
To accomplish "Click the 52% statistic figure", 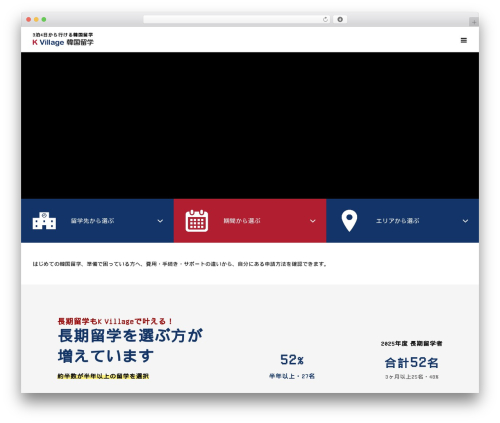I will [292, 360].
